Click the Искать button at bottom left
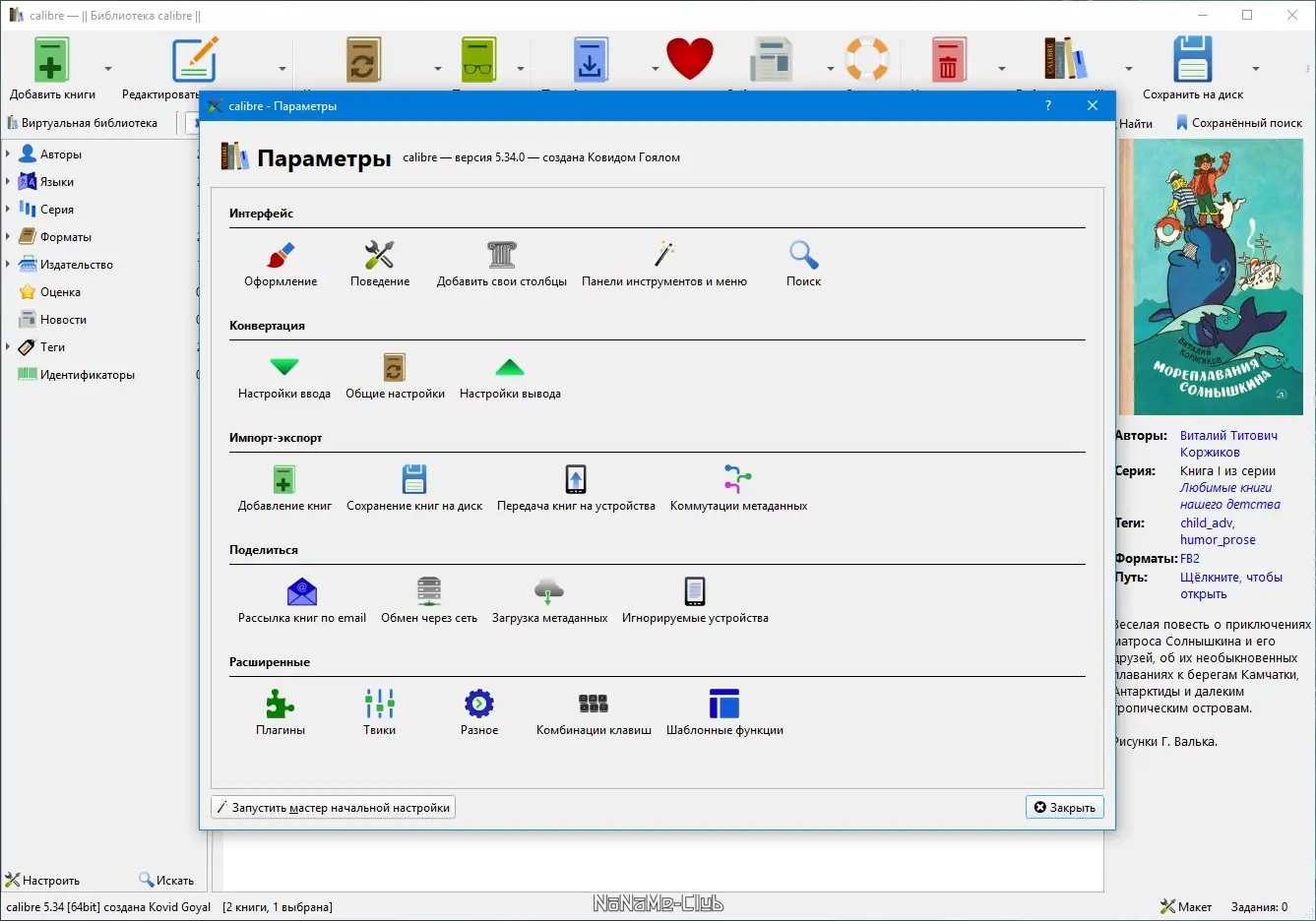Image resolution: width=1316 pixels, height=921 pixels. pyautogui.click(x=166, y=881)
